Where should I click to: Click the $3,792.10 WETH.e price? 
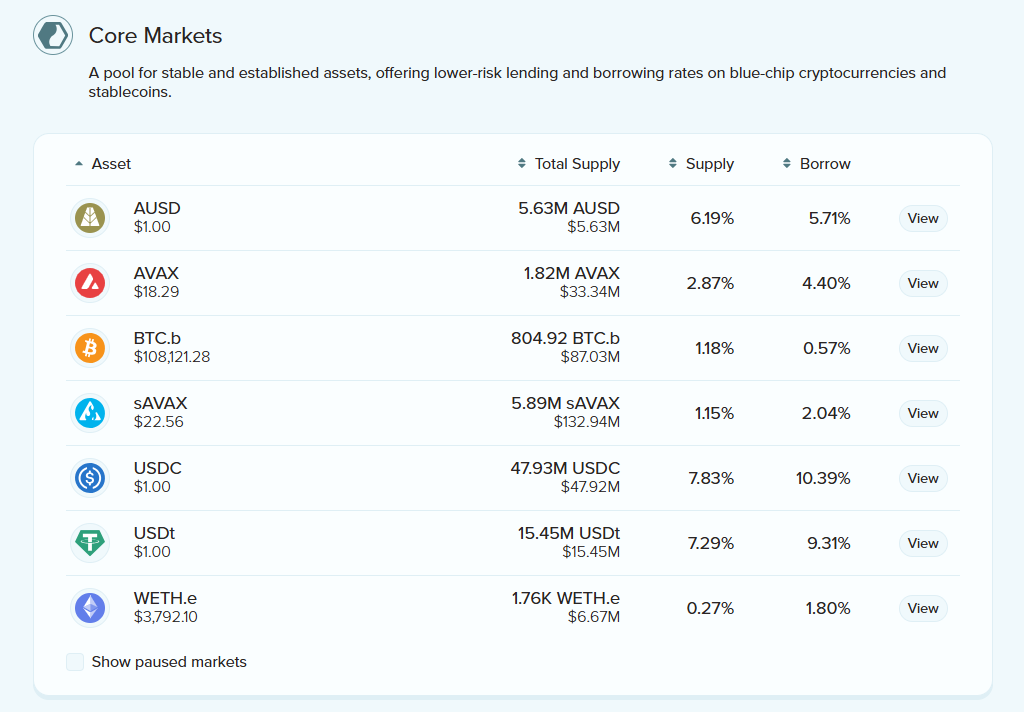point(166,617)
